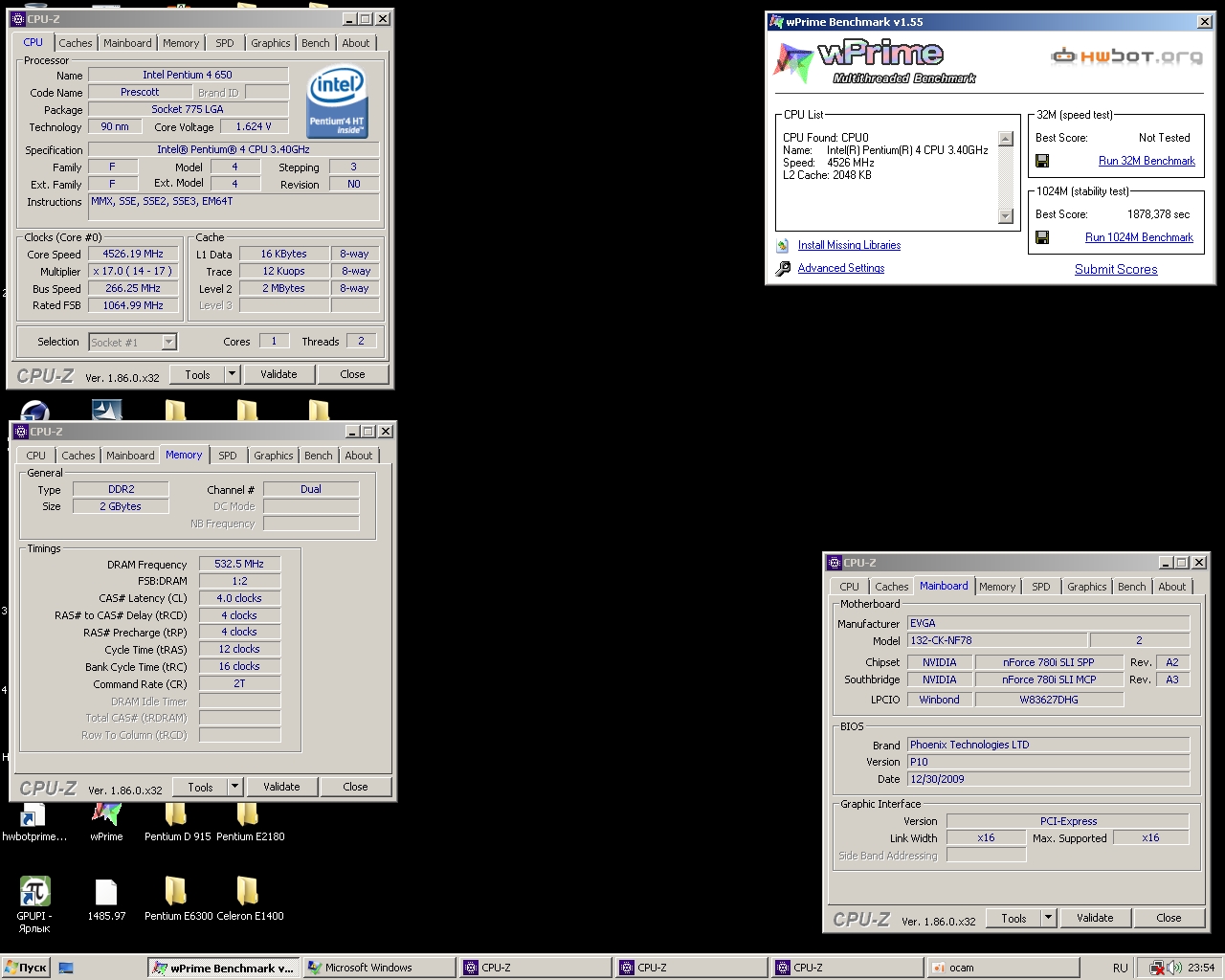Open the SPD tab in Memory CPU-Z window

(227, 456)
